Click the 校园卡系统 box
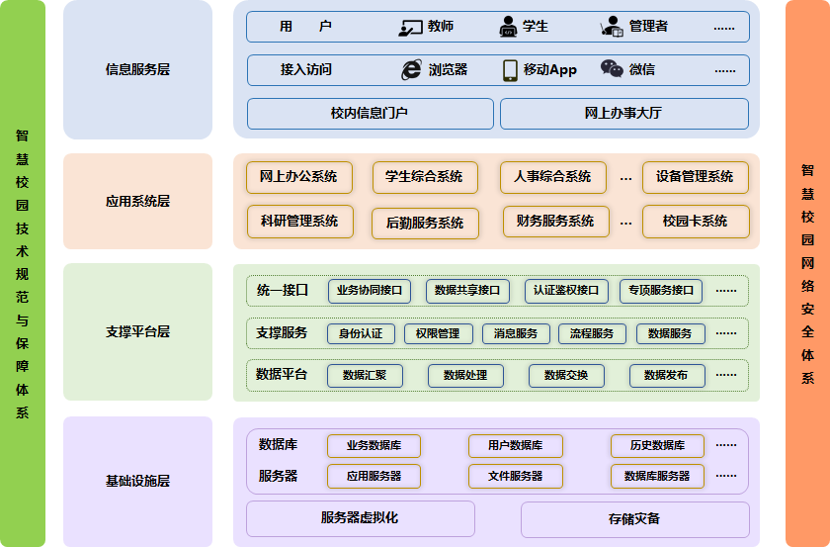Screen dimensions: 830x548 (x=695, y=221)
